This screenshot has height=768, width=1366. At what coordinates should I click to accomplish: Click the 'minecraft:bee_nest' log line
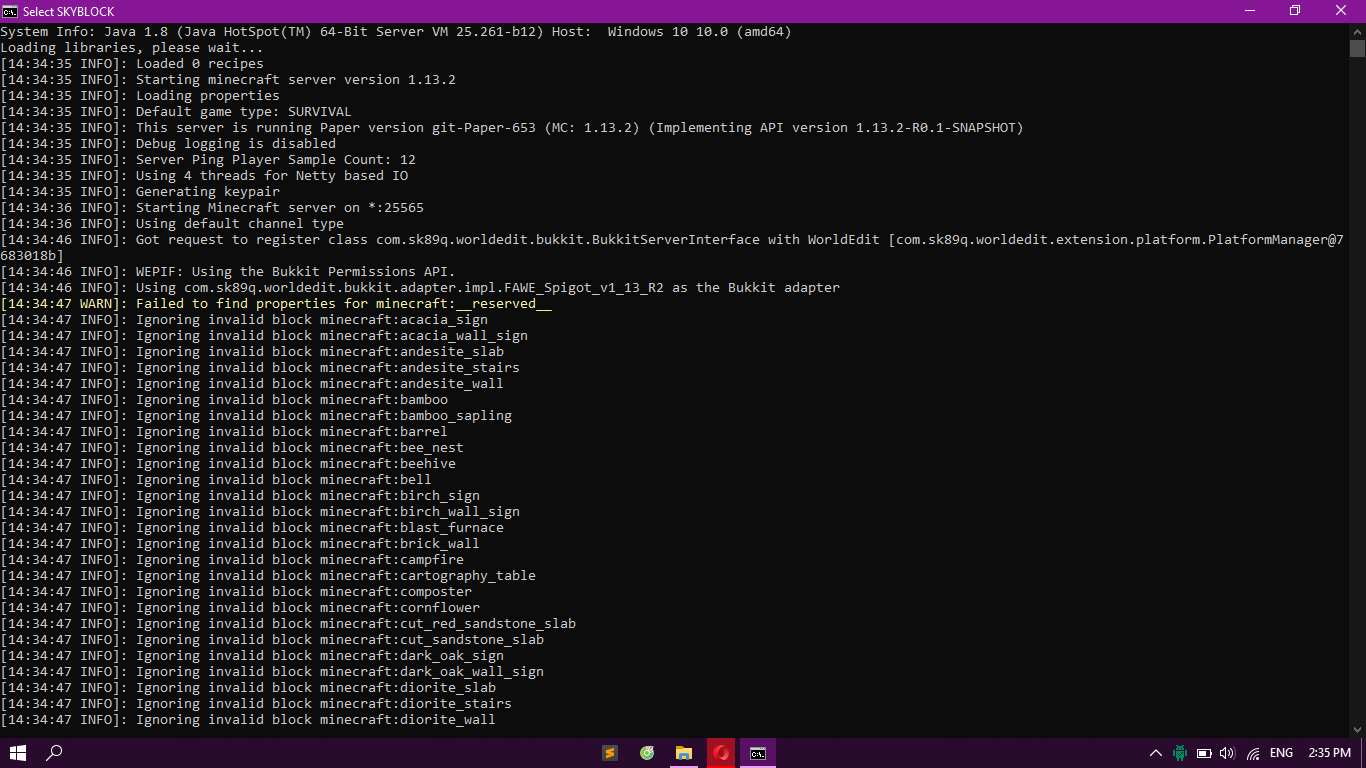click(232, 448)
